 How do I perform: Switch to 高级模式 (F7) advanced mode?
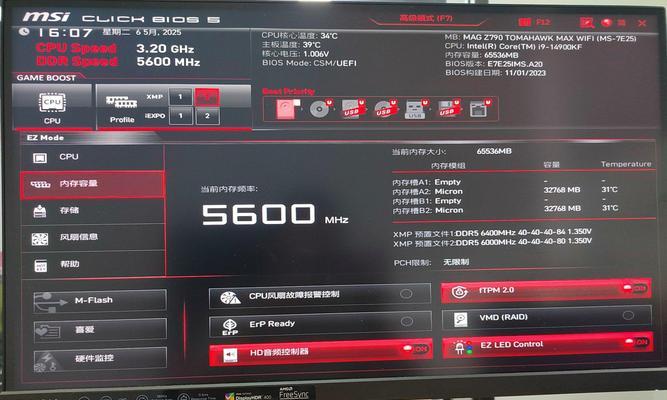tap(426, 18)
